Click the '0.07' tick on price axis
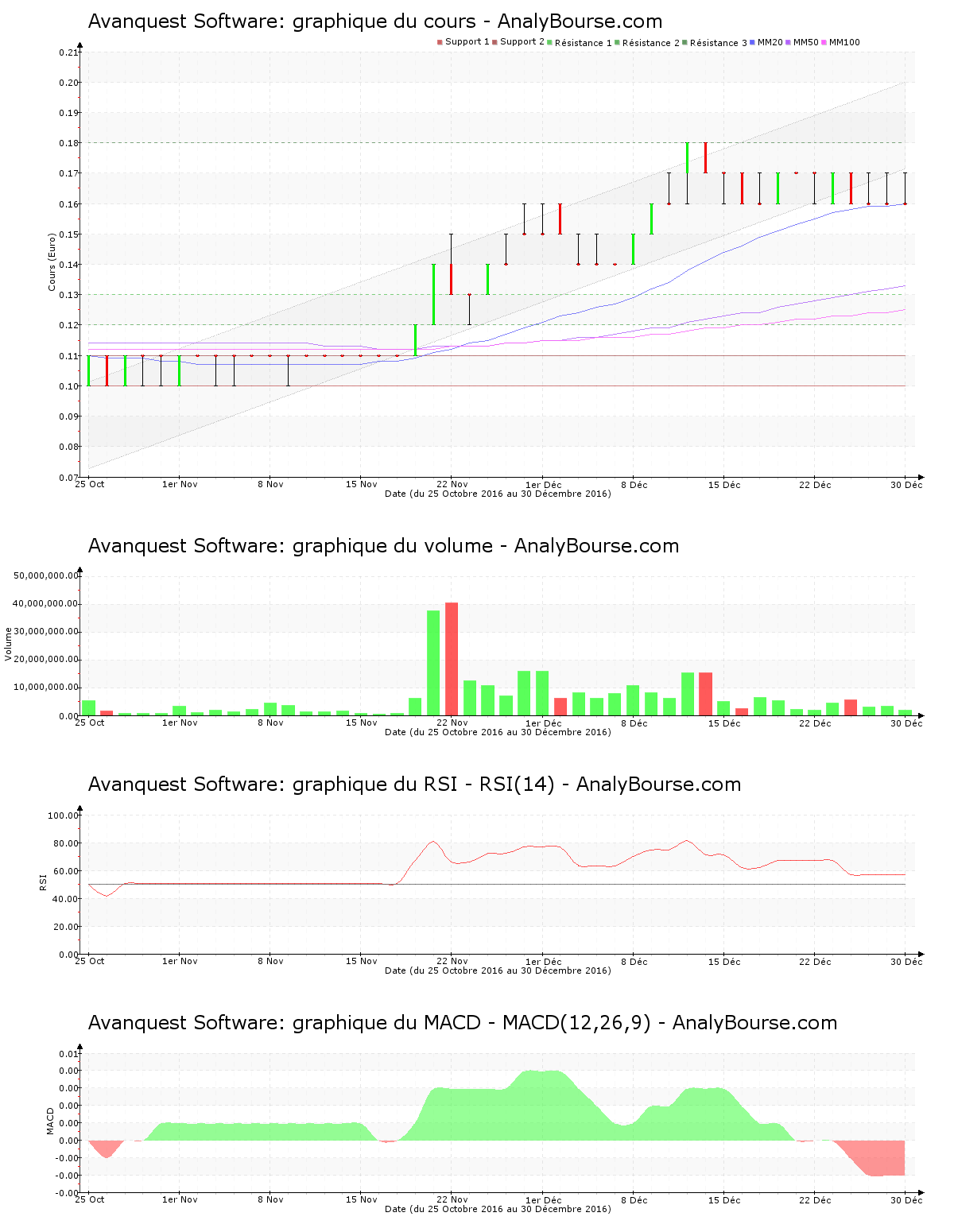Viewport: 954px width, 1232px height. [69, 477]
